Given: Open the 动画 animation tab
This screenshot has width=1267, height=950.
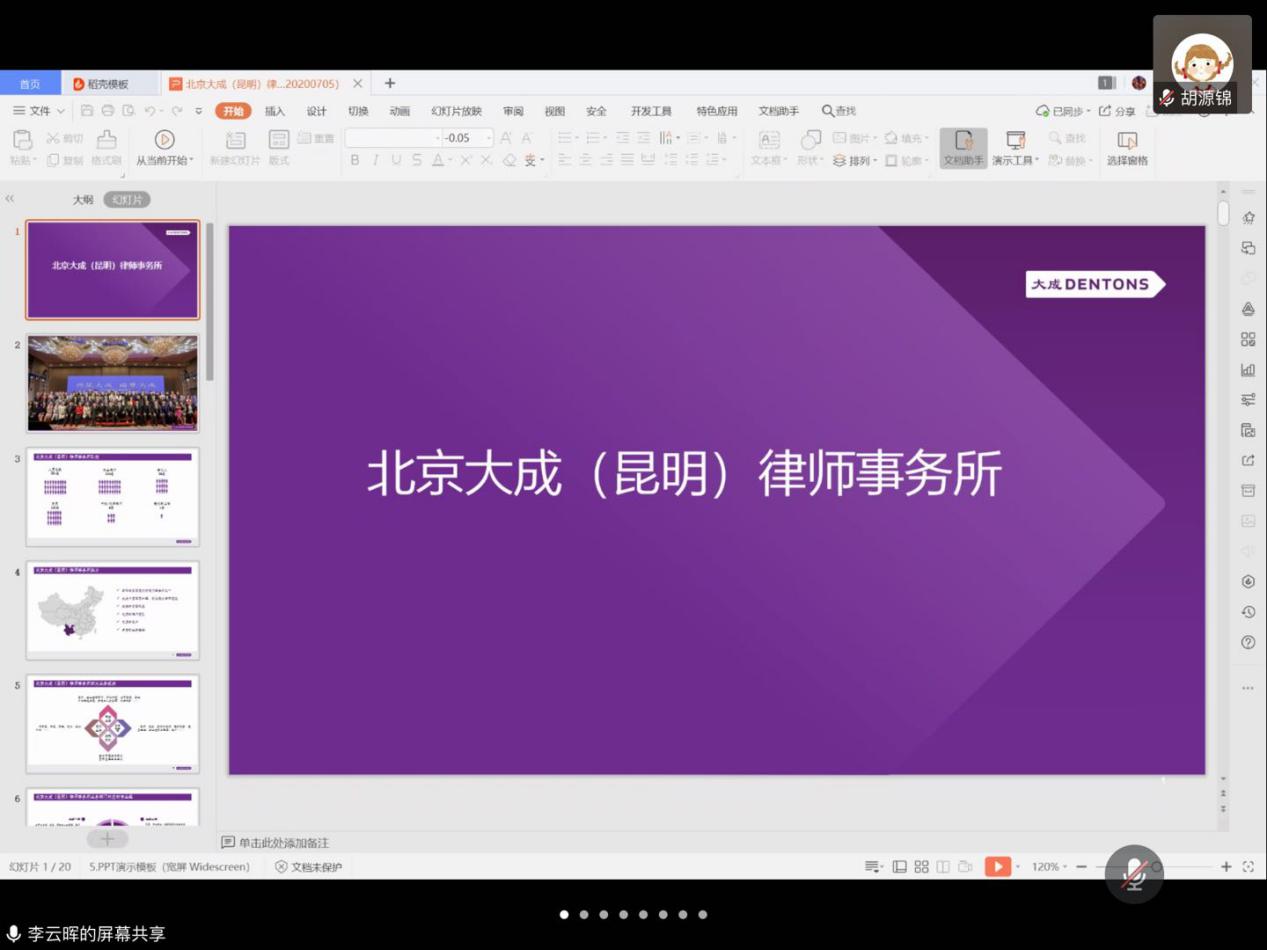Looking at the screenshot, I should tap(400, 111).
